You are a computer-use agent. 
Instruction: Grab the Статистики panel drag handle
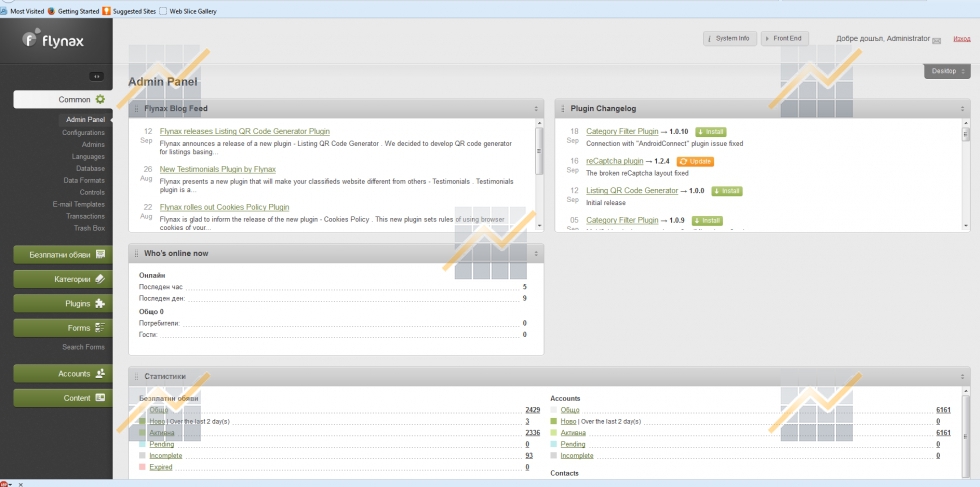[x=137, y=377]
